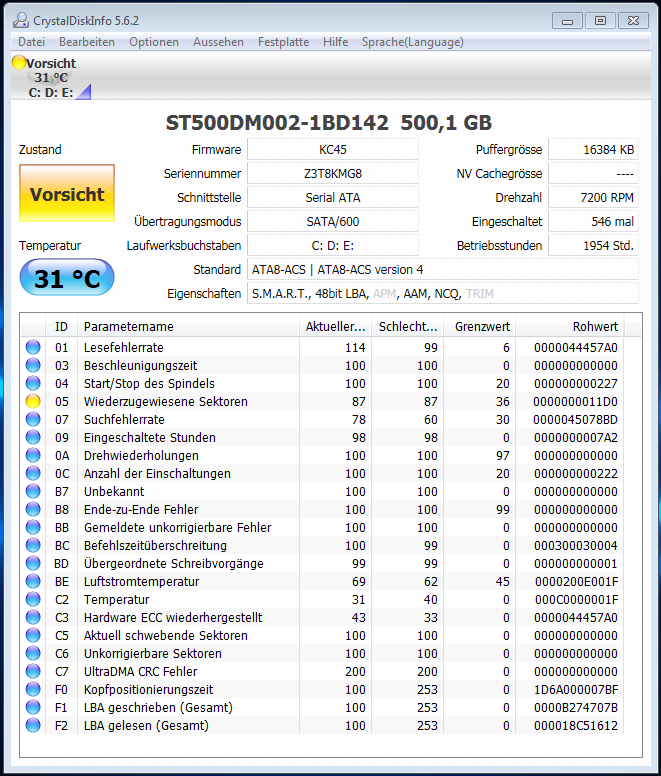Click the Parametername column header
Image resolution: width=661 pixels, height=776 pixels.
(188, 327)
